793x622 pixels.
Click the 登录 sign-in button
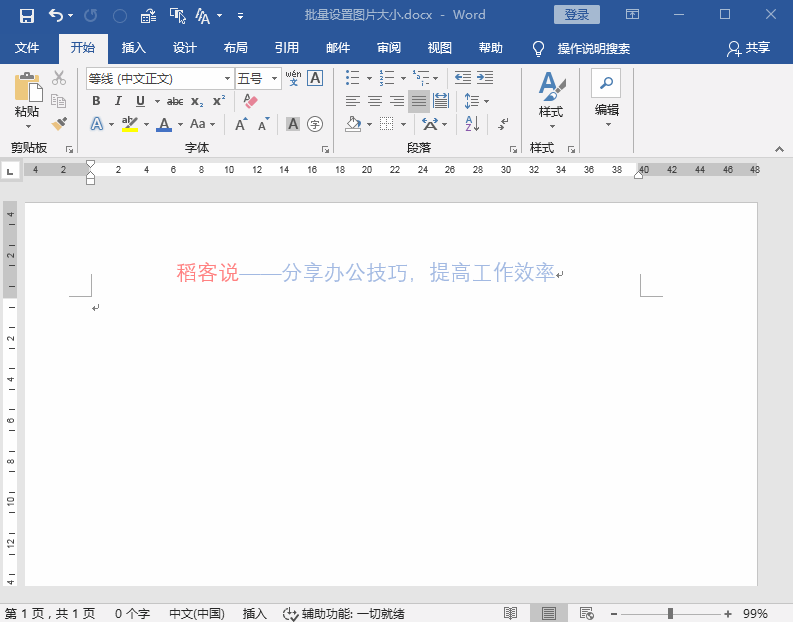577,15
